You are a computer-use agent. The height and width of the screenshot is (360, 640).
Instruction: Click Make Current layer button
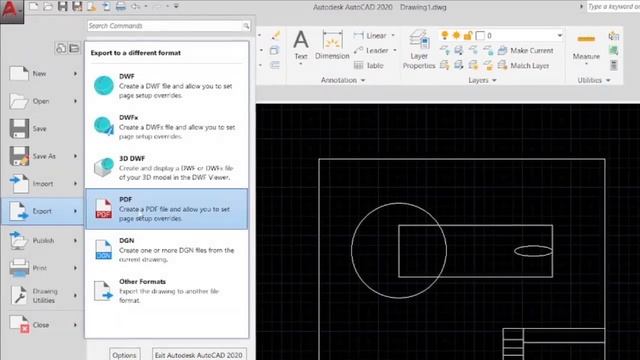pos(526,50)
